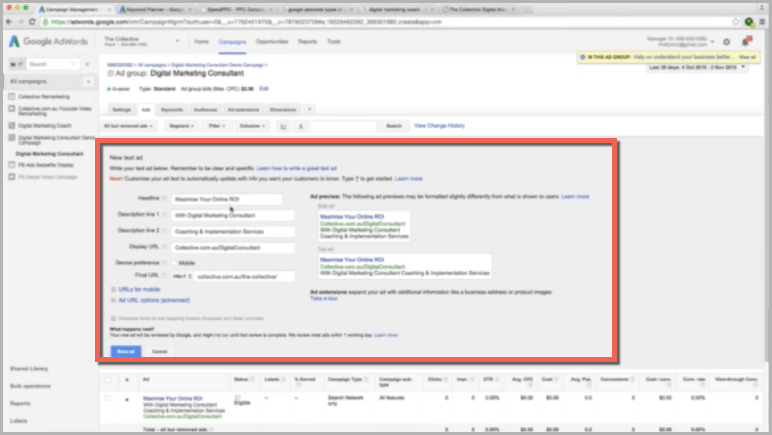Click the Chrome profile person icon
The width and height of the screenshot is (772, 435).
(761, 7)
